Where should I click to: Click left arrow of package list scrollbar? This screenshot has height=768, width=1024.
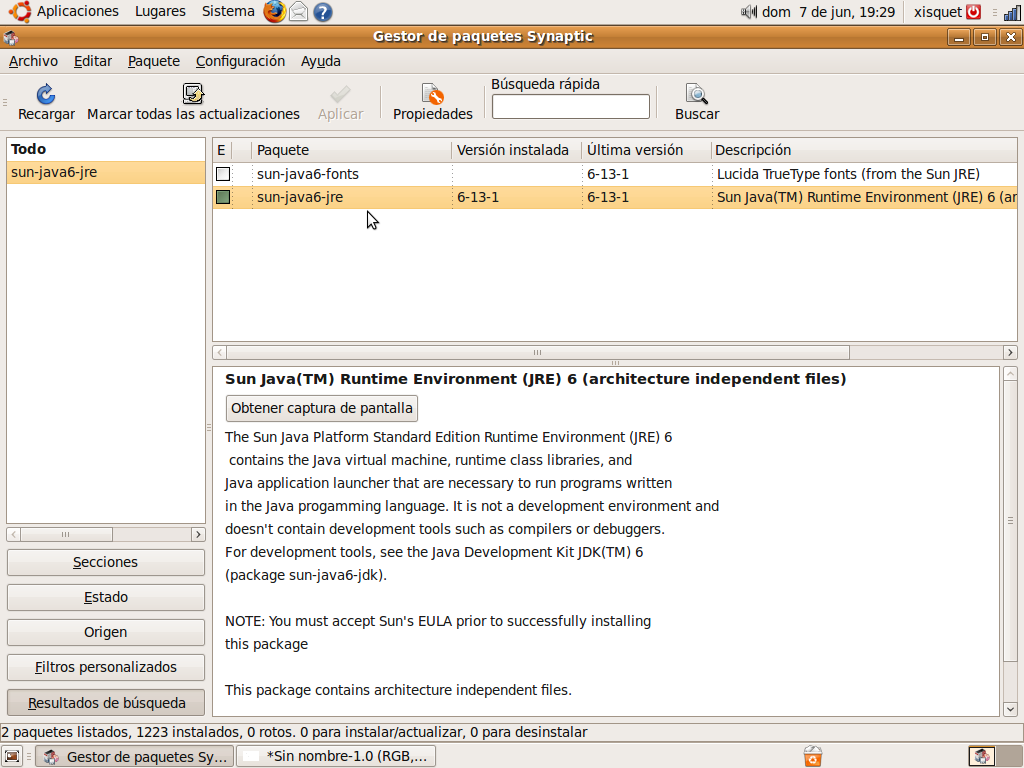(x=219, y=353)
